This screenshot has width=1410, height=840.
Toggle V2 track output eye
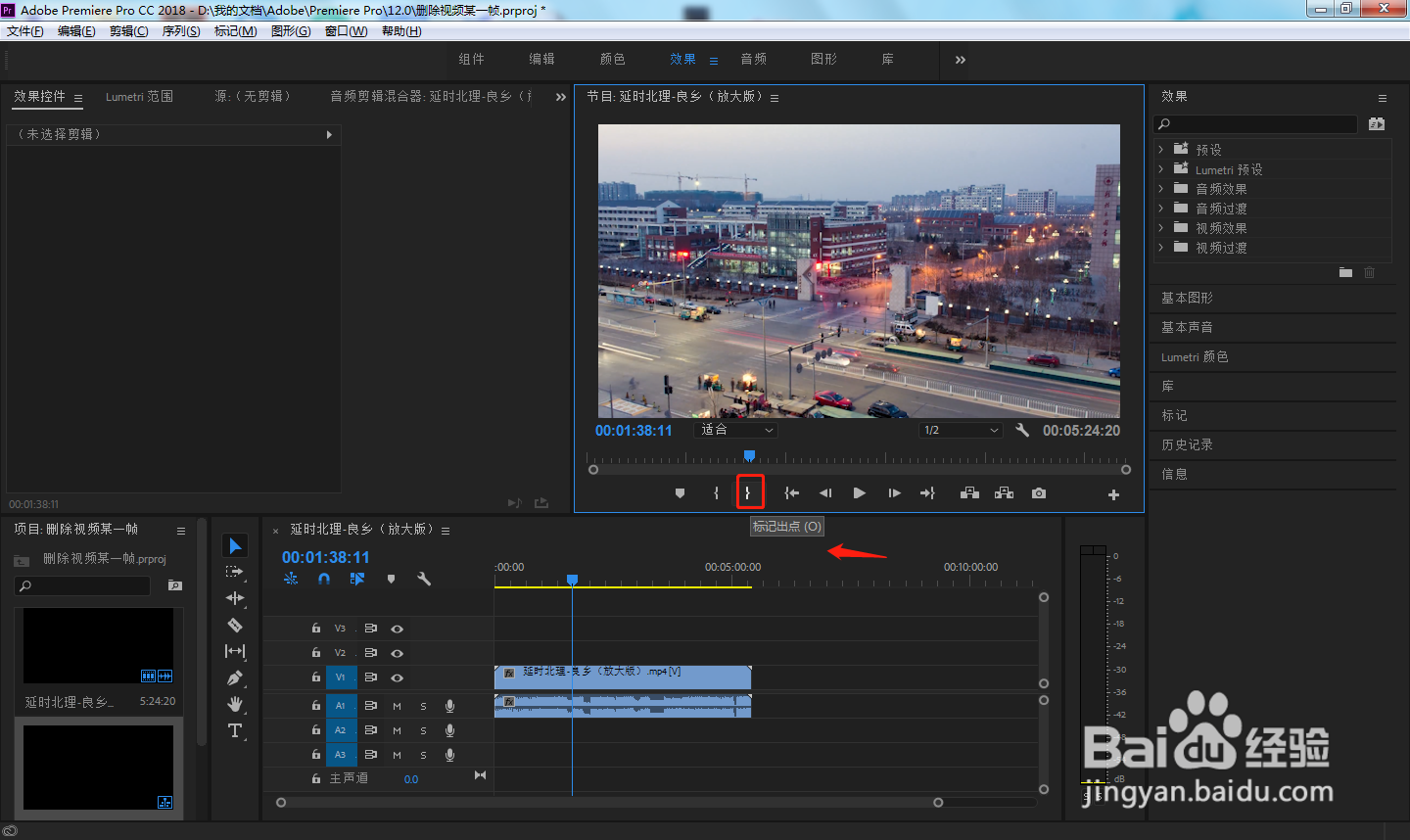pos(397,653)
